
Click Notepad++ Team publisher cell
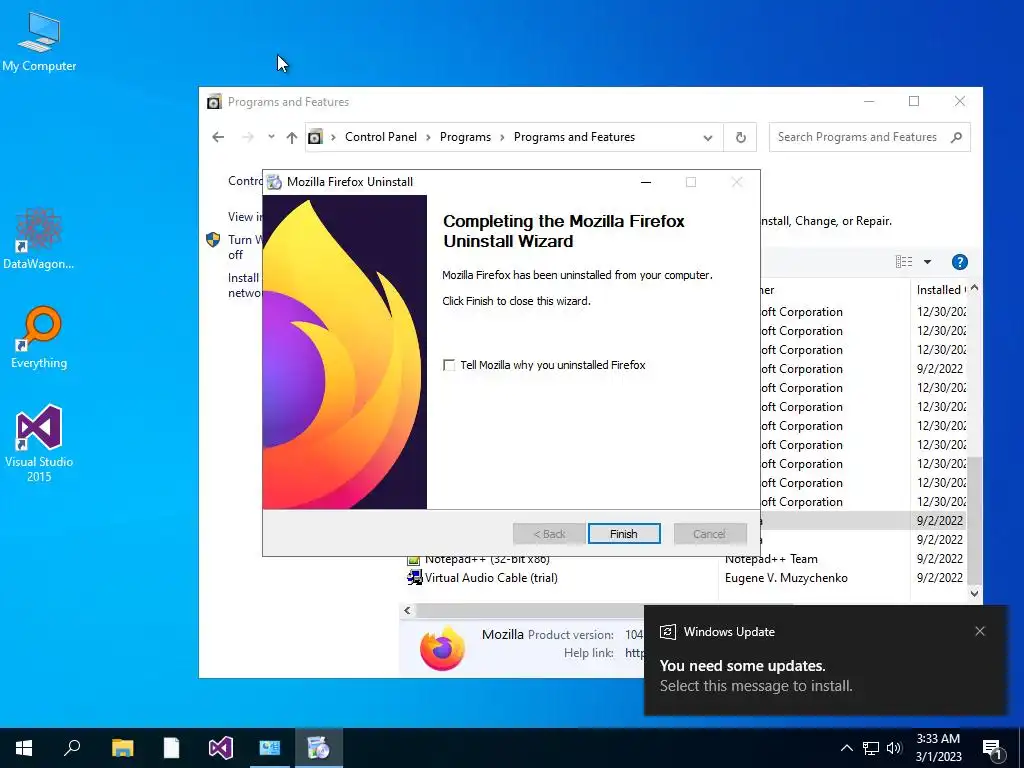tap(771, 559)
